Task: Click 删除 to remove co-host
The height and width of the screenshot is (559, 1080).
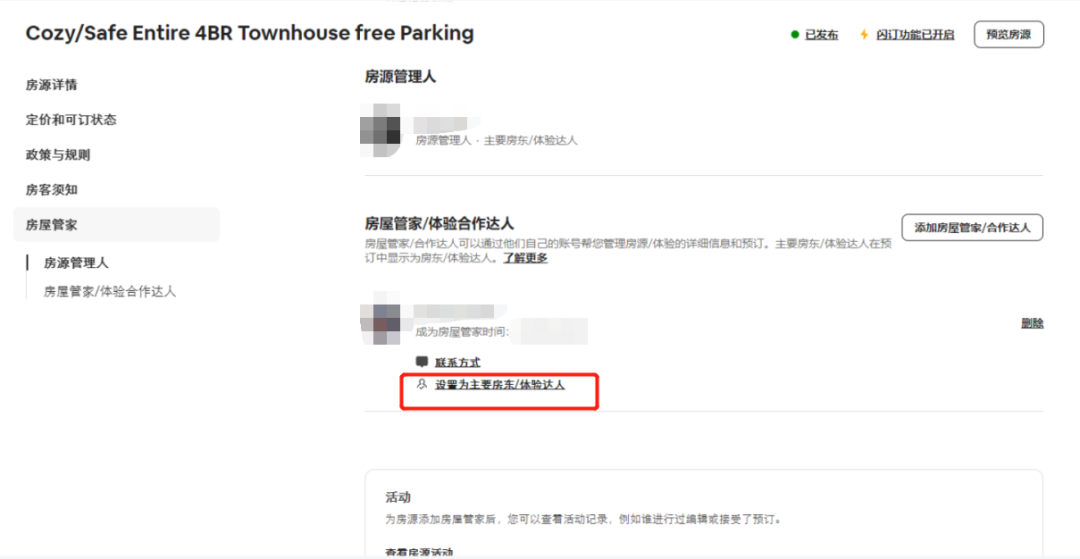Action: point(1032,324)
